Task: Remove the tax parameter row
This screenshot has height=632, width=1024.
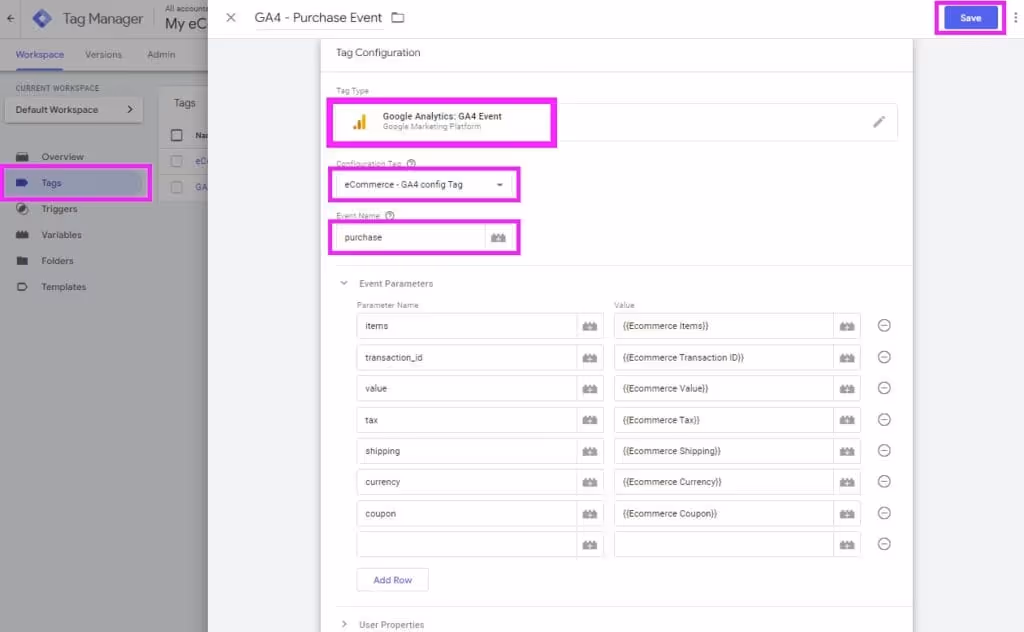Action: pos(884,419)
